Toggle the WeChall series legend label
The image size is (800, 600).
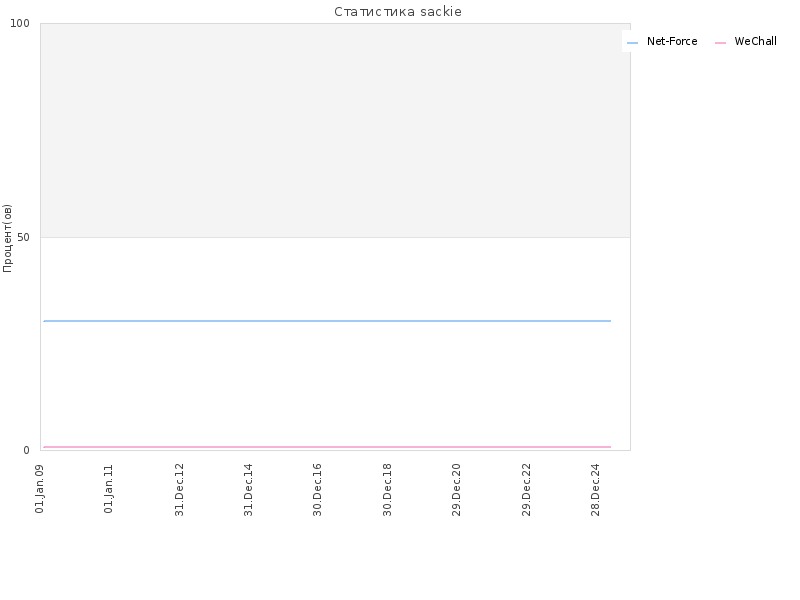pos(756,41)
